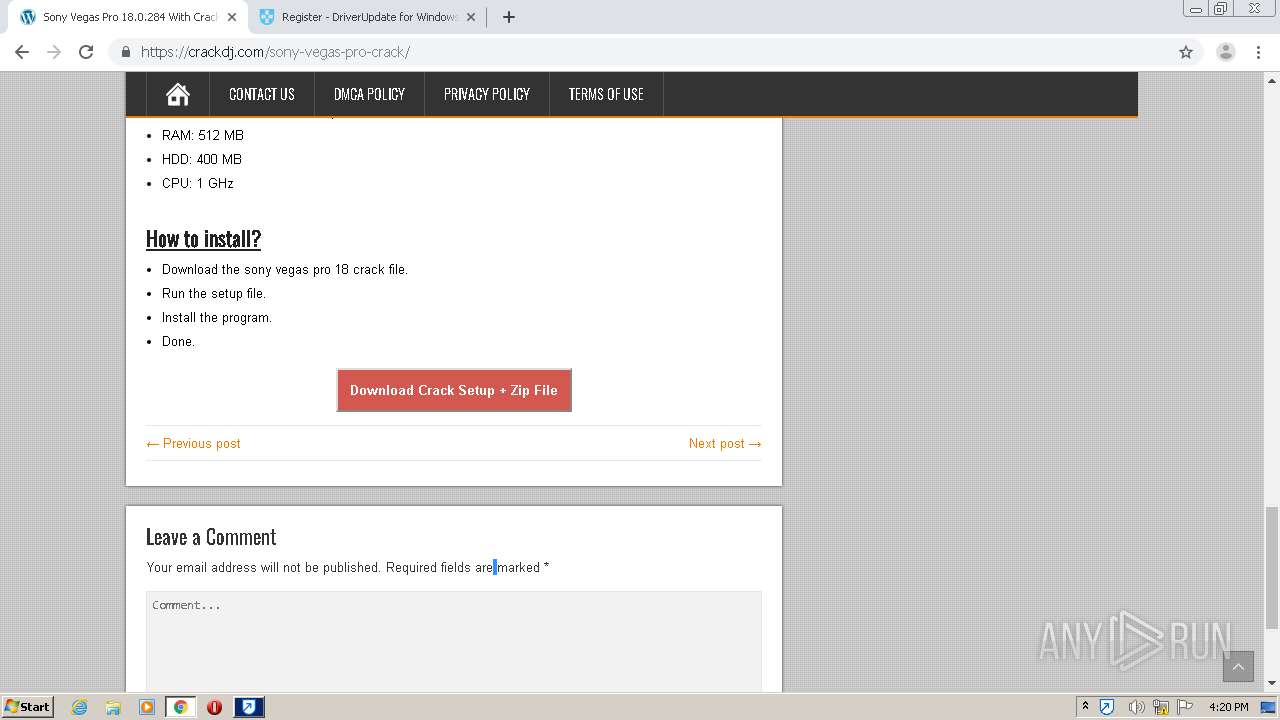This screenshot has height=720, width=1280.
Task: Click the text 'CPU: 1 GHz'
Action: (x=198, y=183)
